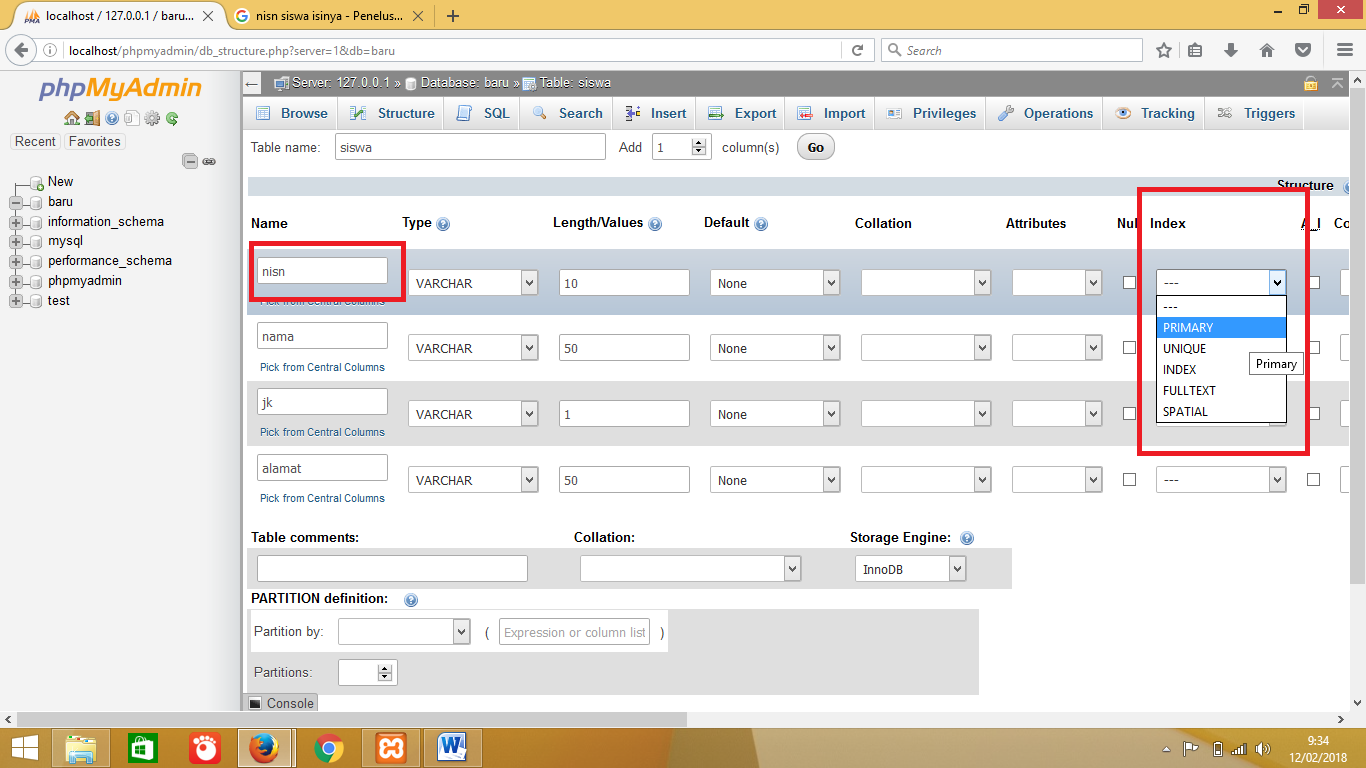Open phpMyAdmin settings gear icon
Screen dimensions: 1366x768
pos(152,118)
